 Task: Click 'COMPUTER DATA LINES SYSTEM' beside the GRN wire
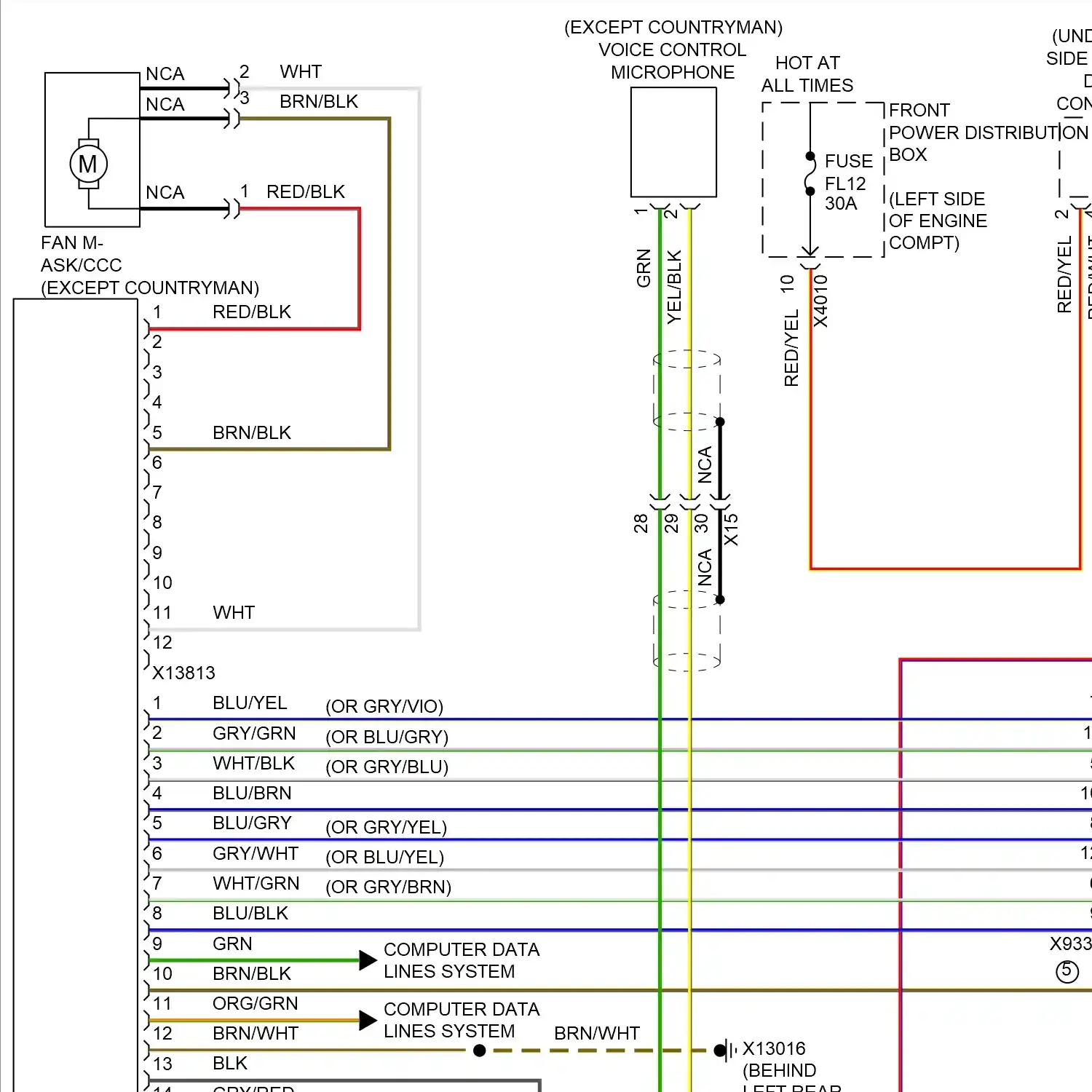tap(462, 960)
